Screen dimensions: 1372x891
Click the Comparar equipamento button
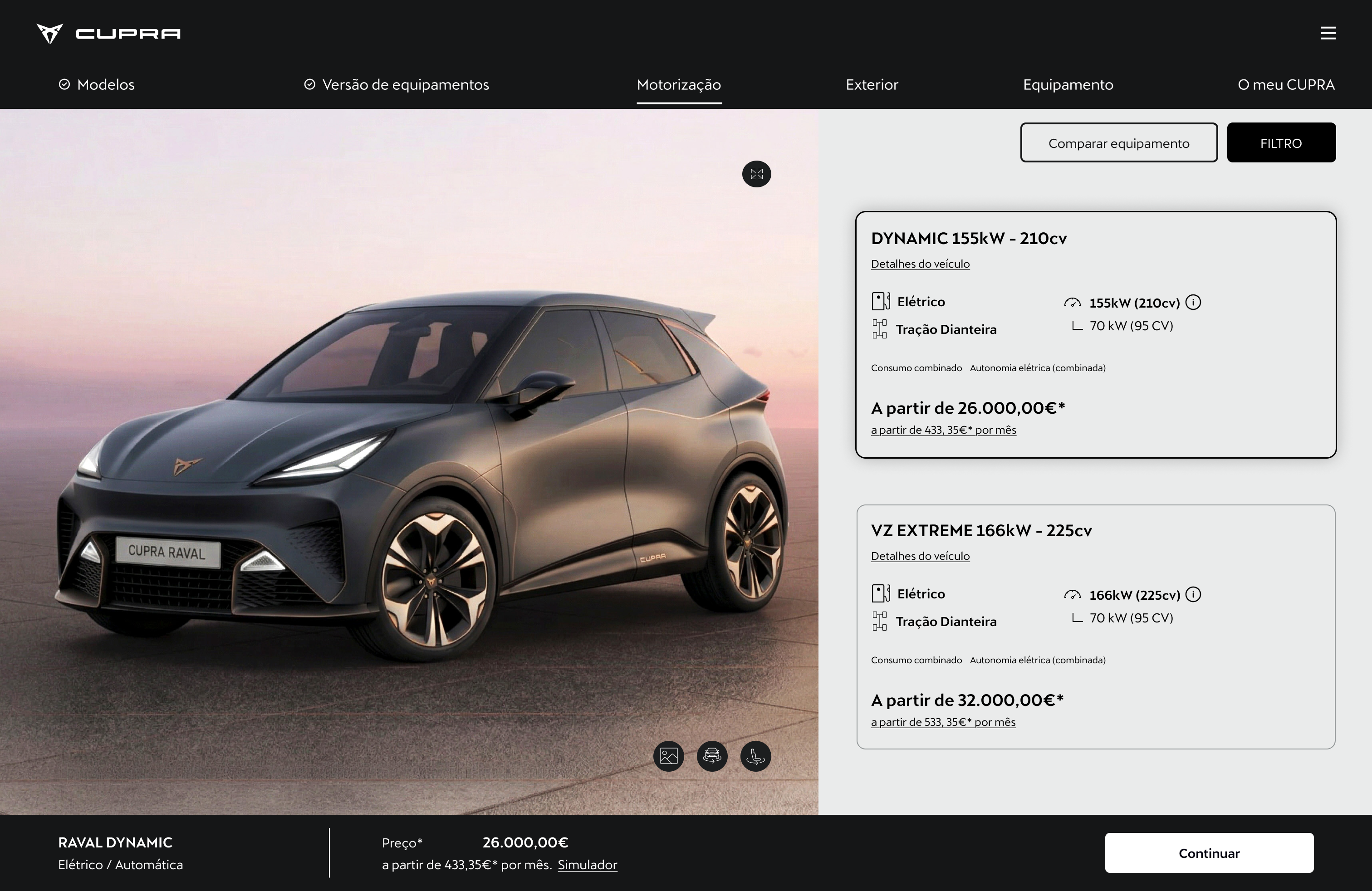pos(1119,142)
